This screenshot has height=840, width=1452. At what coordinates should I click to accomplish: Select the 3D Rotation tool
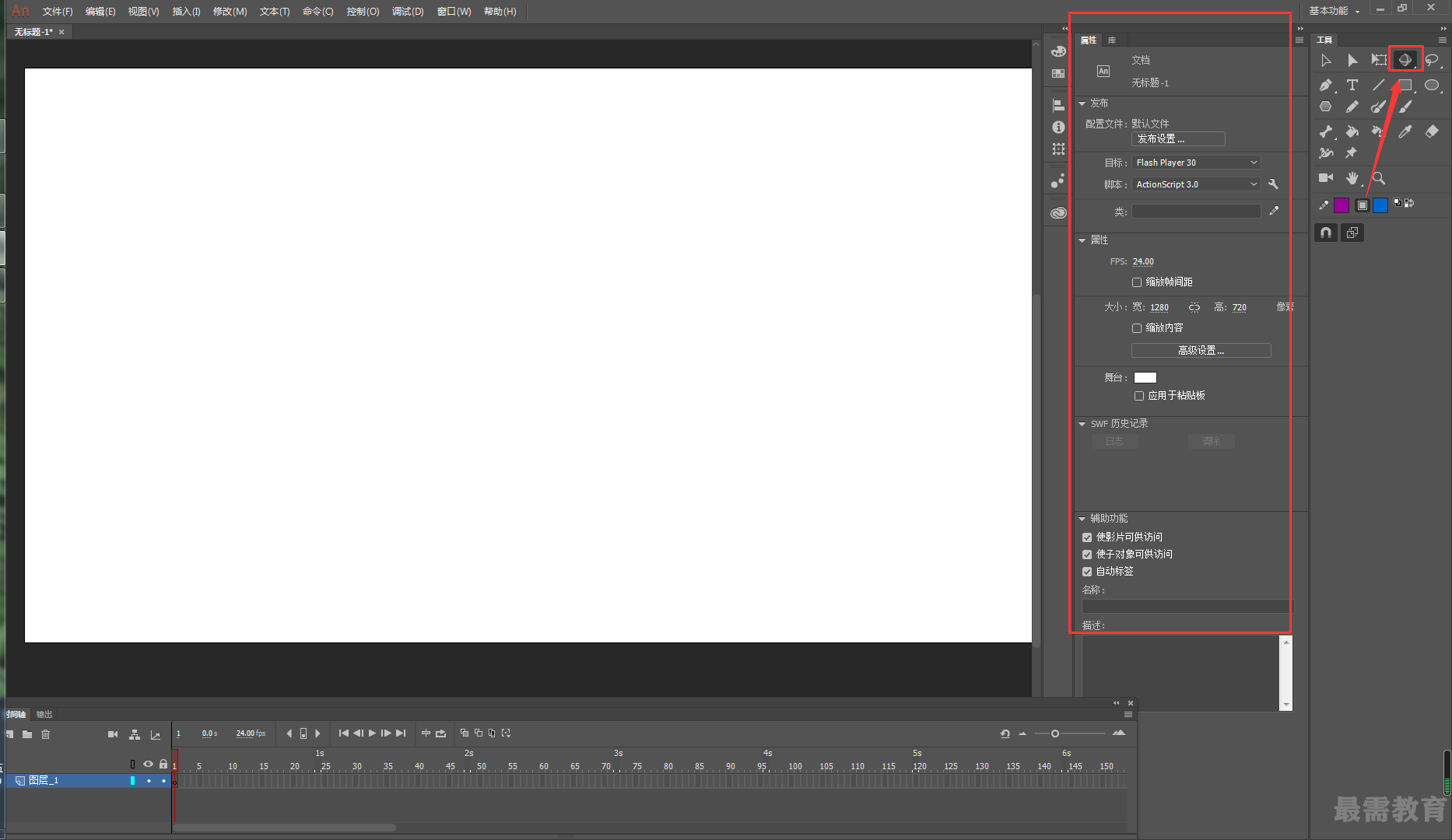[x=1405, y=60]
